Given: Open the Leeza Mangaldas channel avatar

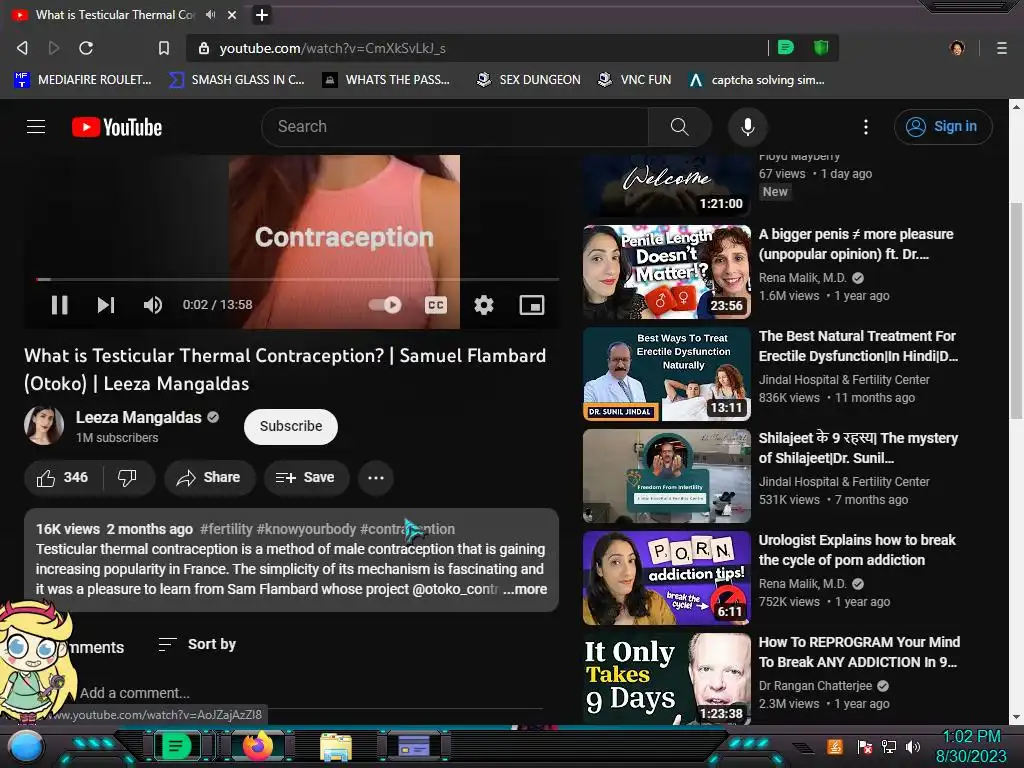Looking at the screenshot, I should coord(44,426).
